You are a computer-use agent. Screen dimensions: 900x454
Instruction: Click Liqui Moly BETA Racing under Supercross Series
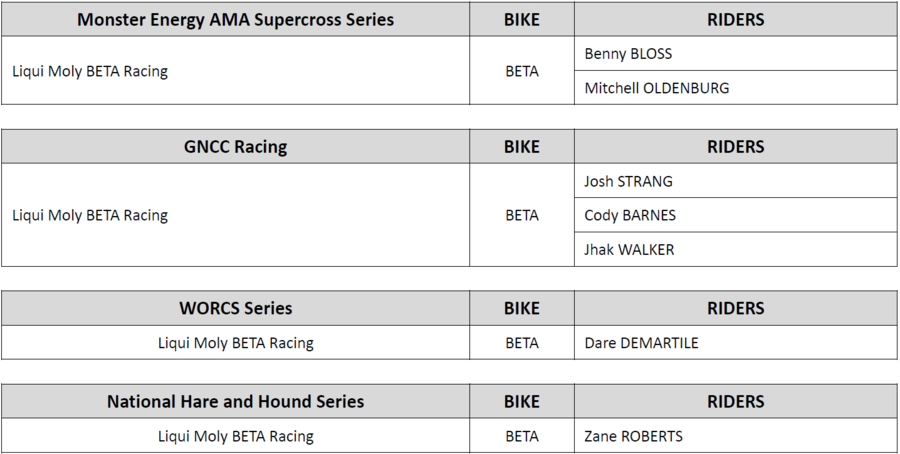(x=90, y=72)
